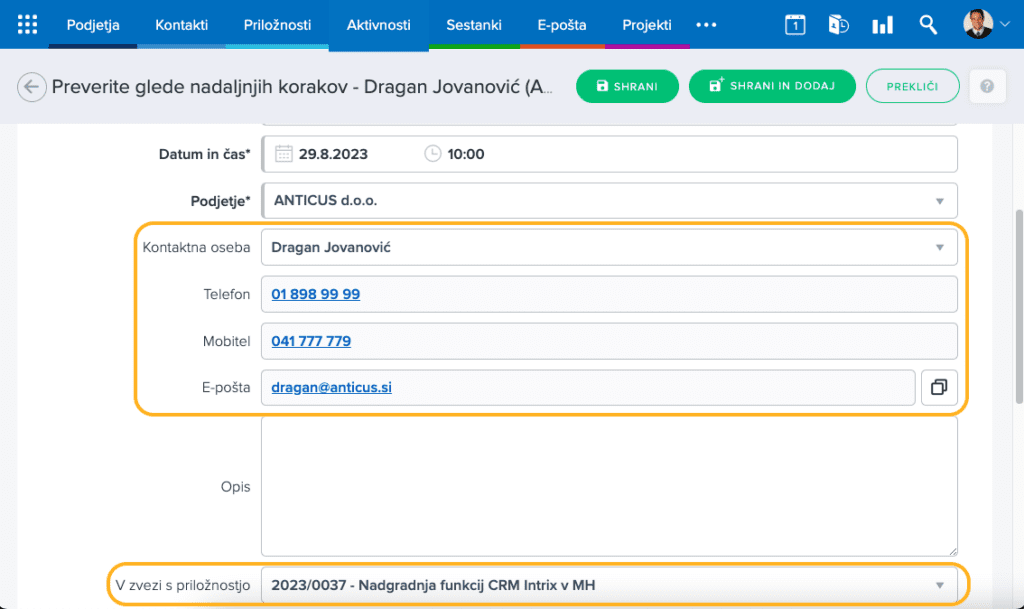Click the dragan@anticus.si email link
The image size is (1024, 609).
329,387
